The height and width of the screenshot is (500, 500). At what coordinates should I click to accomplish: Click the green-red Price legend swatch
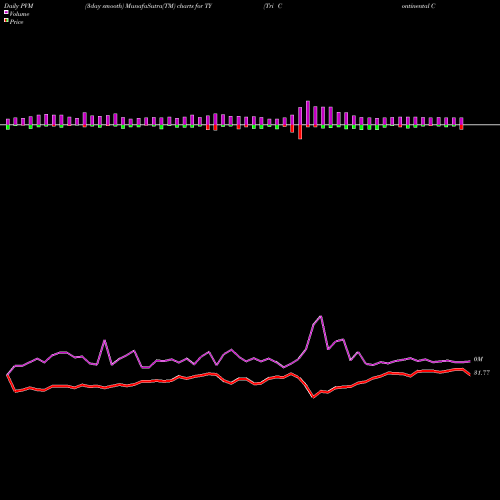tap(6, 20)
